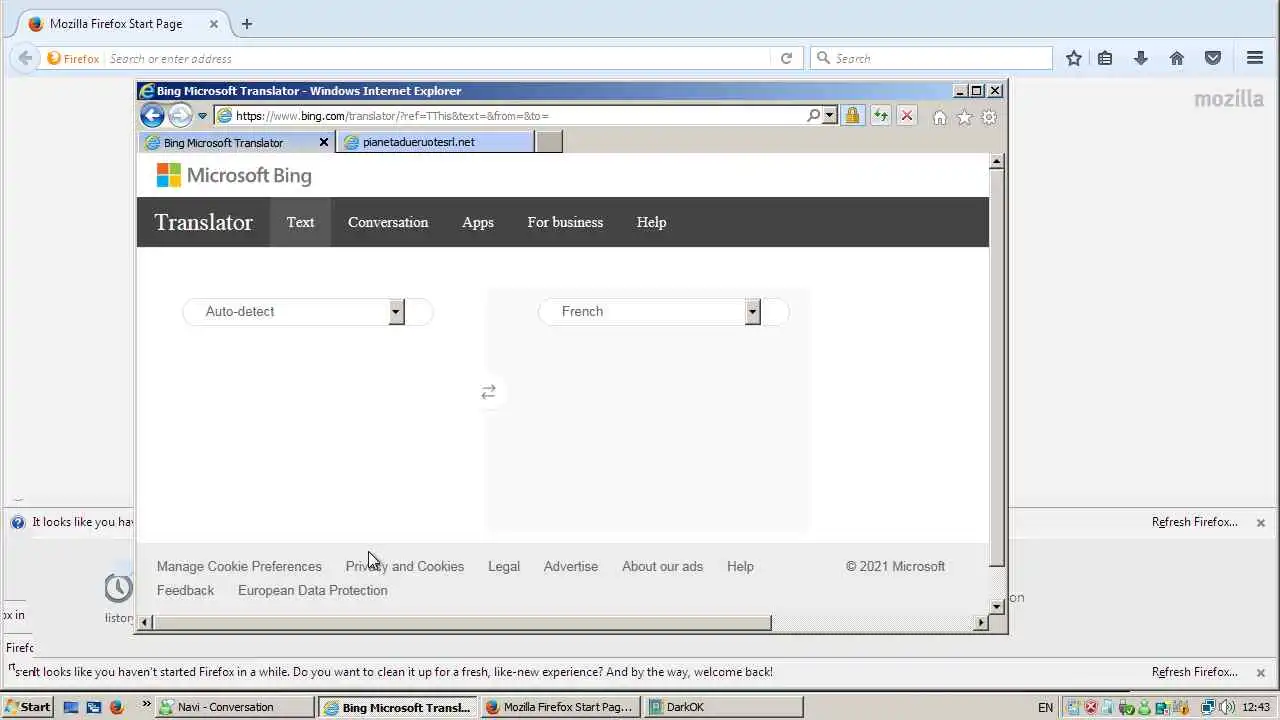
Task: Click the IE vertical scrollbar thumb
Action: tap(996, 368)
